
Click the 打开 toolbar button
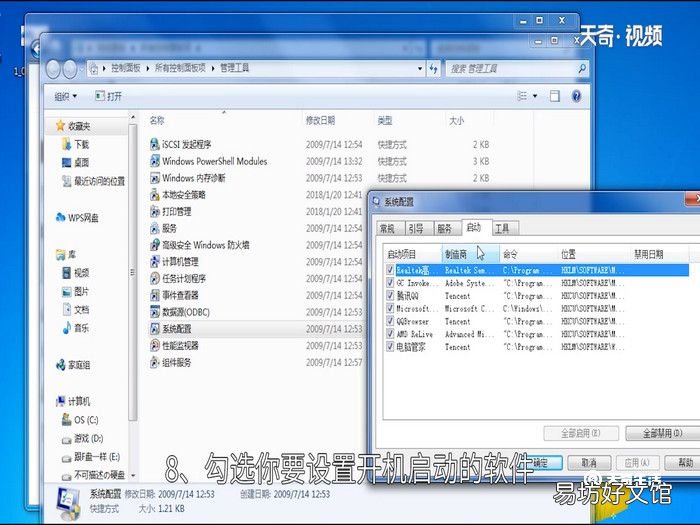tap(108, 96)
